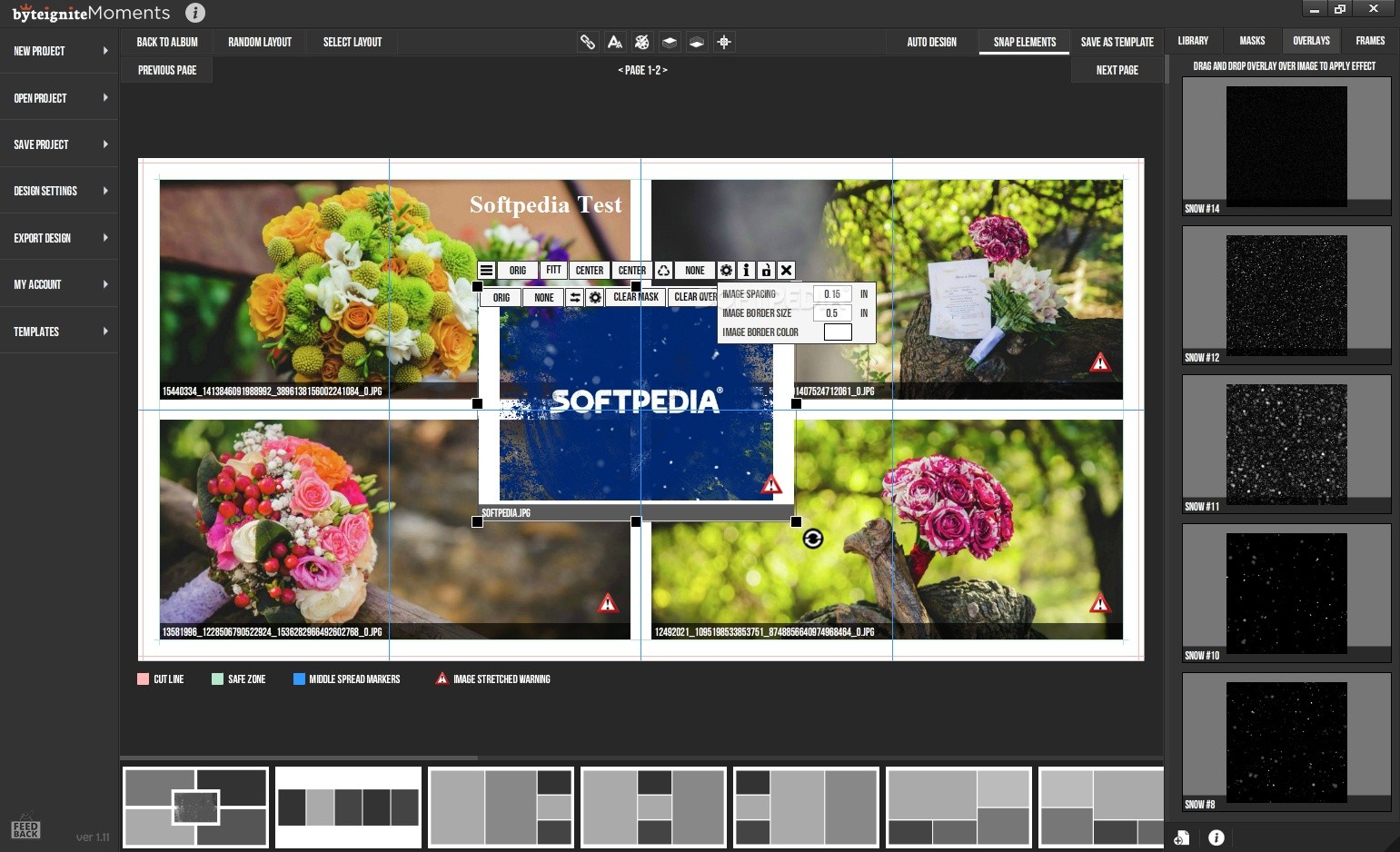
Task: Click upper-row ORIG button on image toolbar
Action: click(518, 271)
